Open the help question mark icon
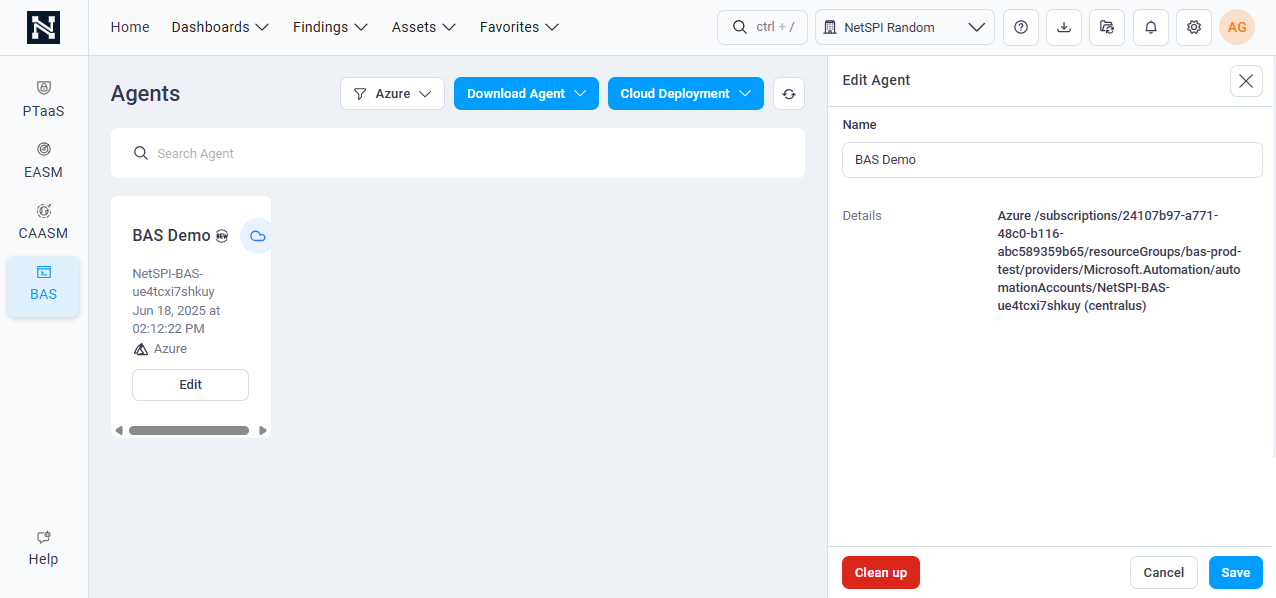Image resolution: width=1276 pixels, height=598 pixels. pyautogui.click(x=1021, y=28)
